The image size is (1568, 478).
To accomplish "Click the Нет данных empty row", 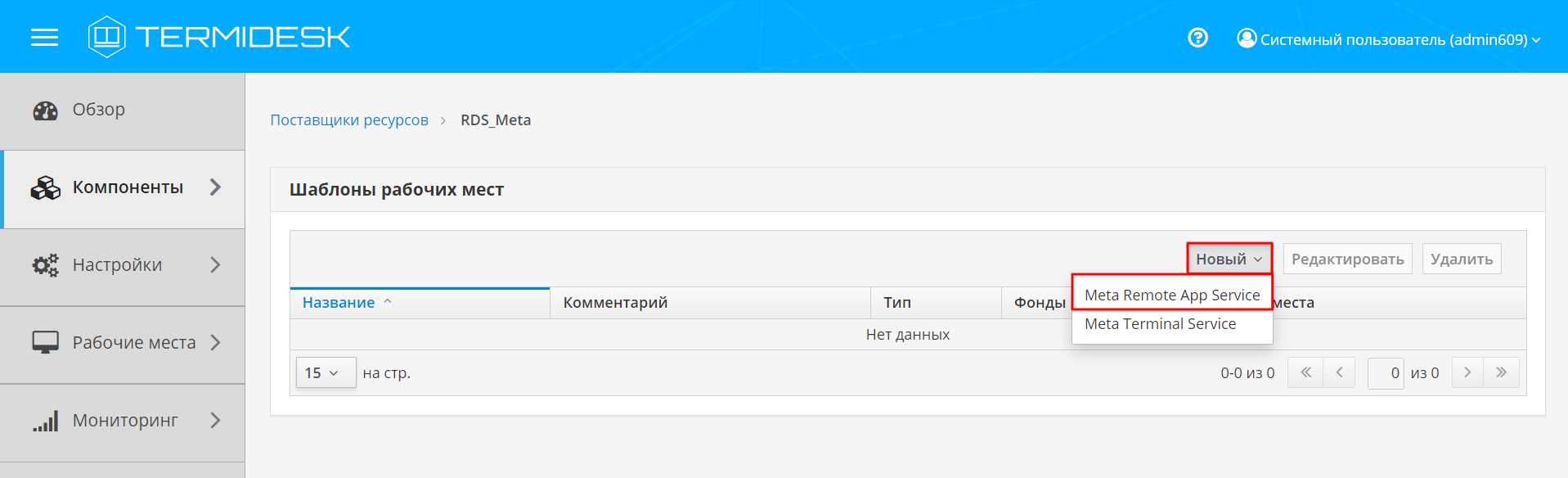I will coord(908,335).
